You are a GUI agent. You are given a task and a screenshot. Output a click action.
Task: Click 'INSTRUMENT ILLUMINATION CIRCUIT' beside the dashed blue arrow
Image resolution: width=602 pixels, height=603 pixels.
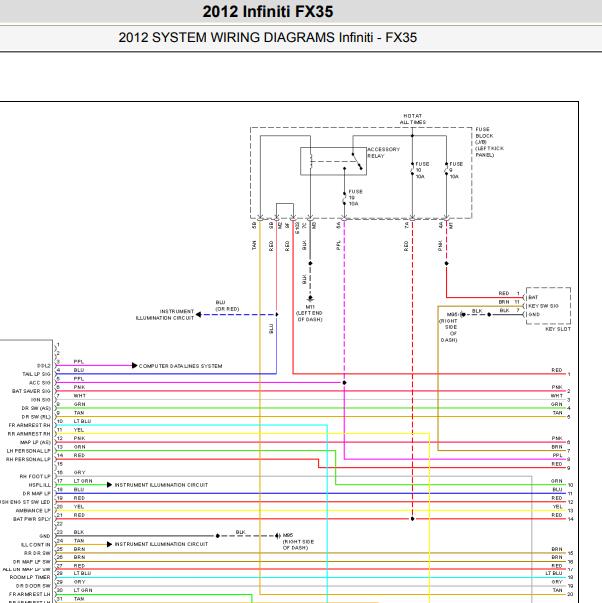[x=165, y=315]
